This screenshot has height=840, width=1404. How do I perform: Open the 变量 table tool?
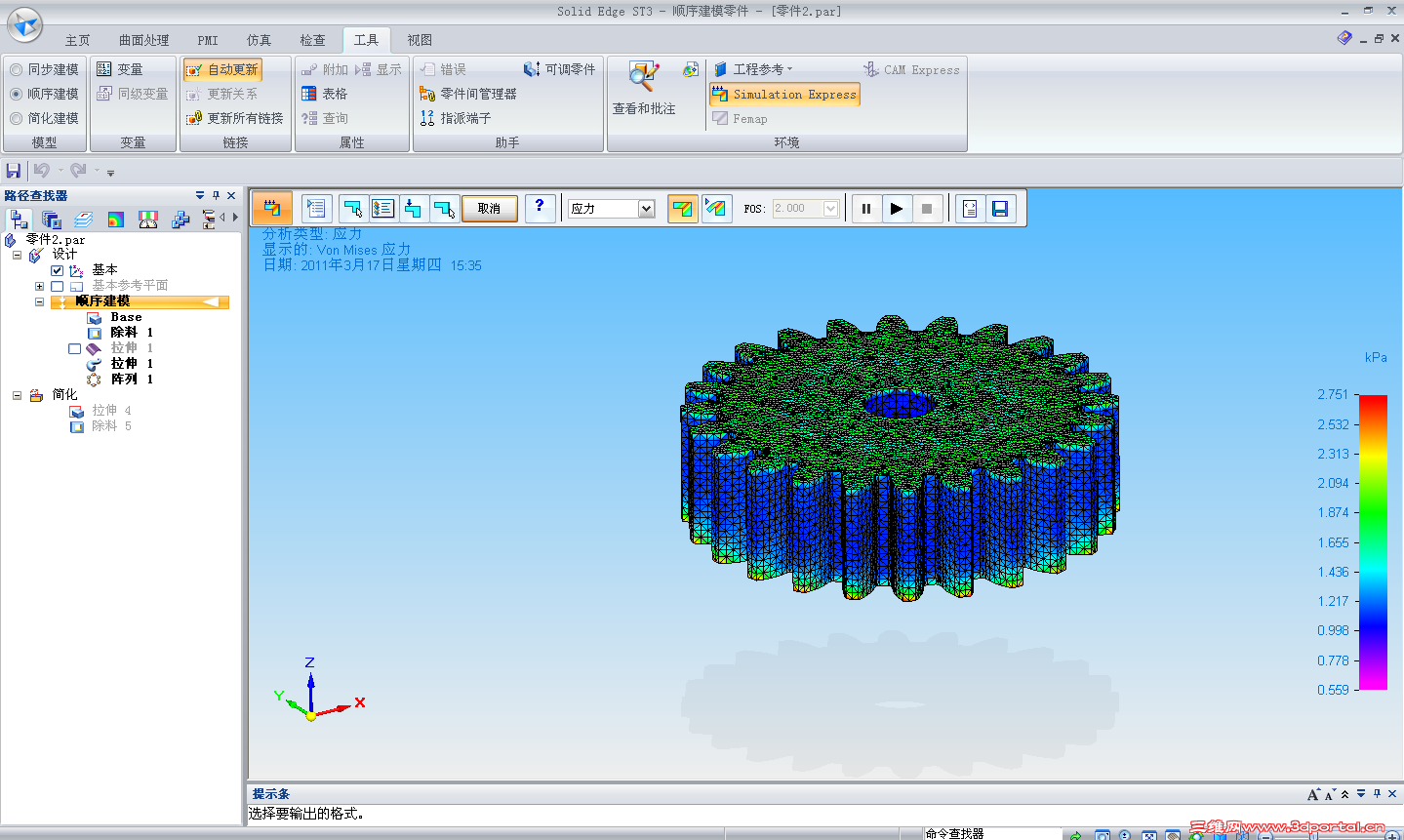(120, 69)
